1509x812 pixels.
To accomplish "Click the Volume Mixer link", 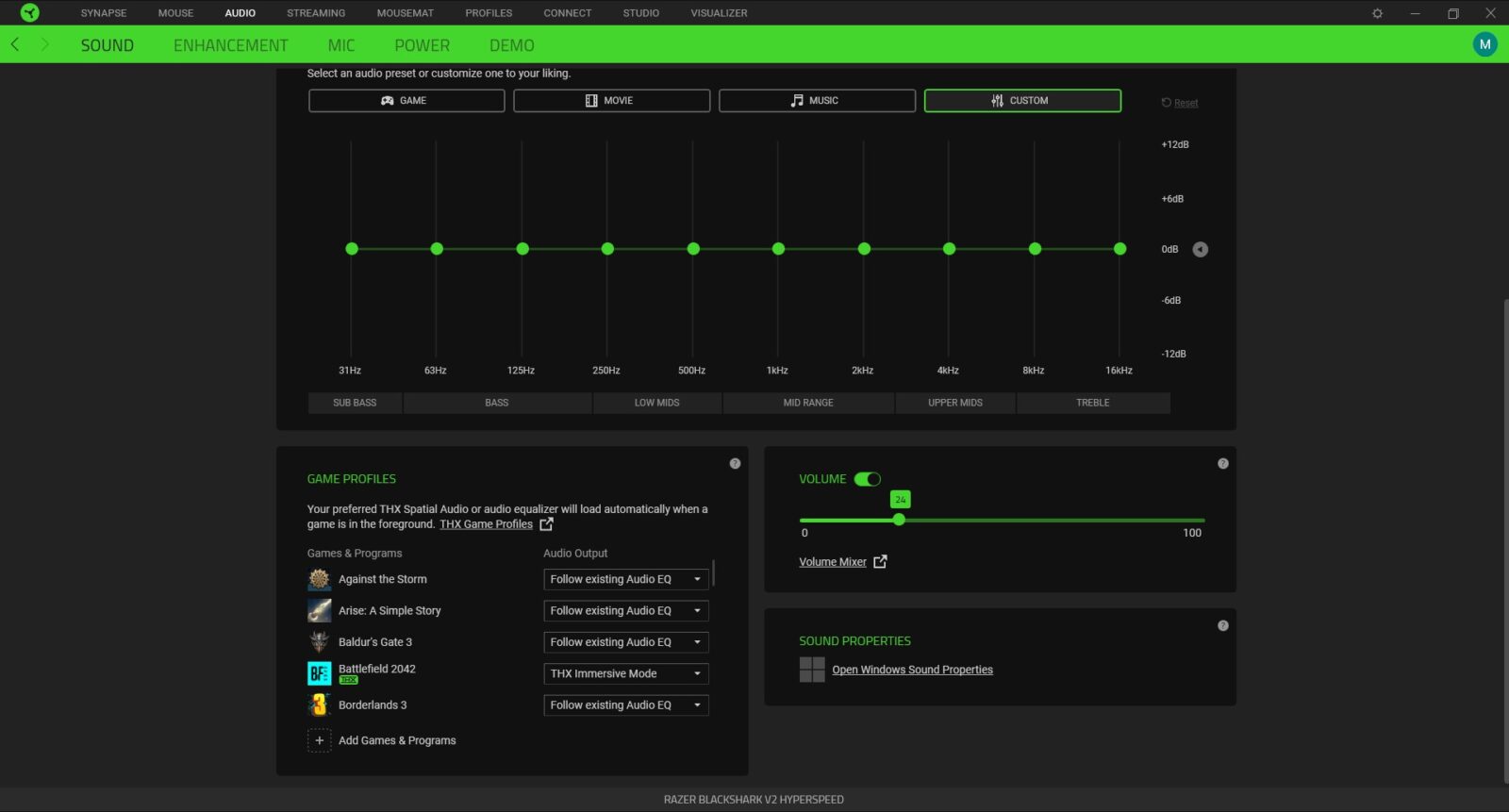I will pyautogui.click(x=833, y=562).
